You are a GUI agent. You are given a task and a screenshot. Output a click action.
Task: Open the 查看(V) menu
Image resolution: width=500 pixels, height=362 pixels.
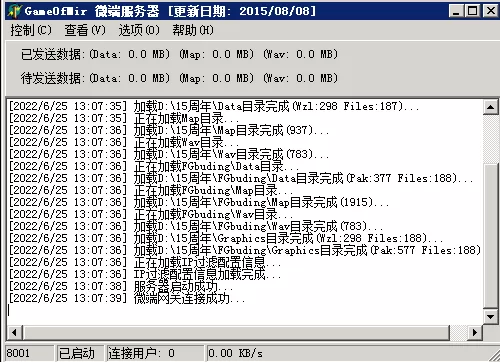[x=85, y=30]
